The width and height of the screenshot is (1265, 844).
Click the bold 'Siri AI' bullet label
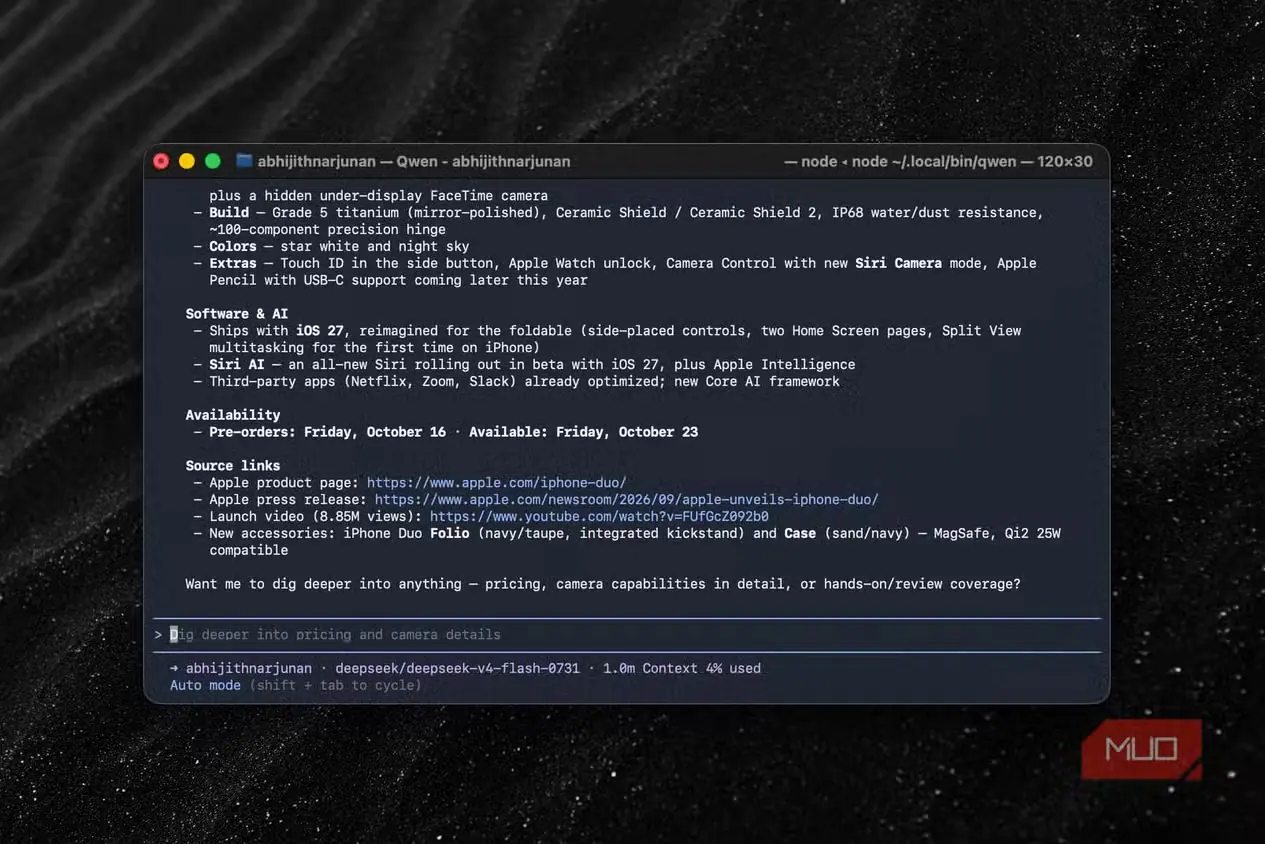(x=237, y=365)
